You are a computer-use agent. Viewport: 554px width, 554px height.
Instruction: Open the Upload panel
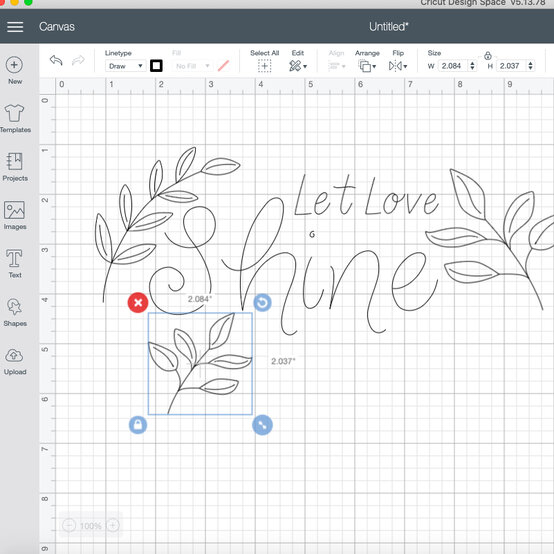tap(15, 361)
